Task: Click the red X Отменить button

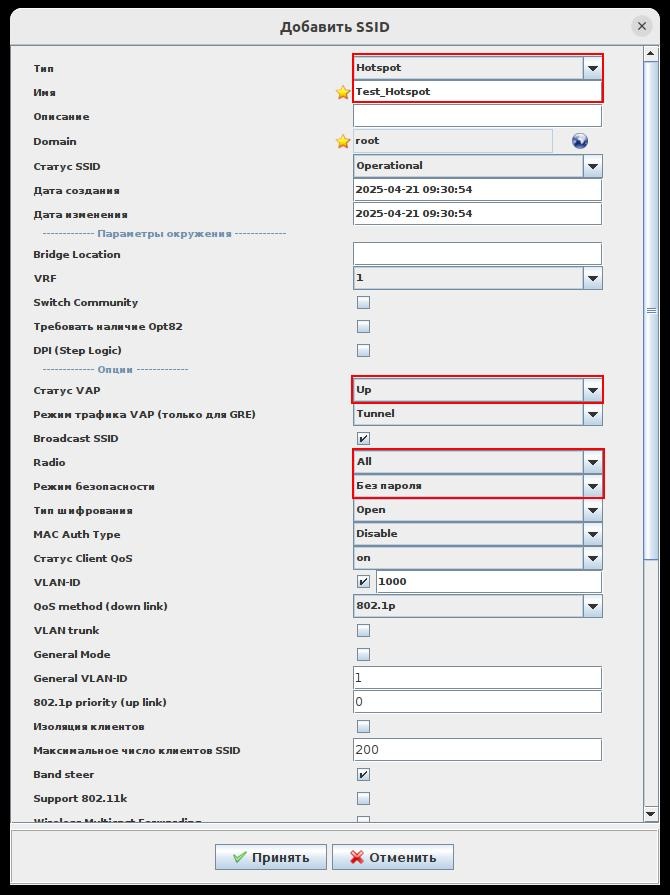Action: (393, 857)
